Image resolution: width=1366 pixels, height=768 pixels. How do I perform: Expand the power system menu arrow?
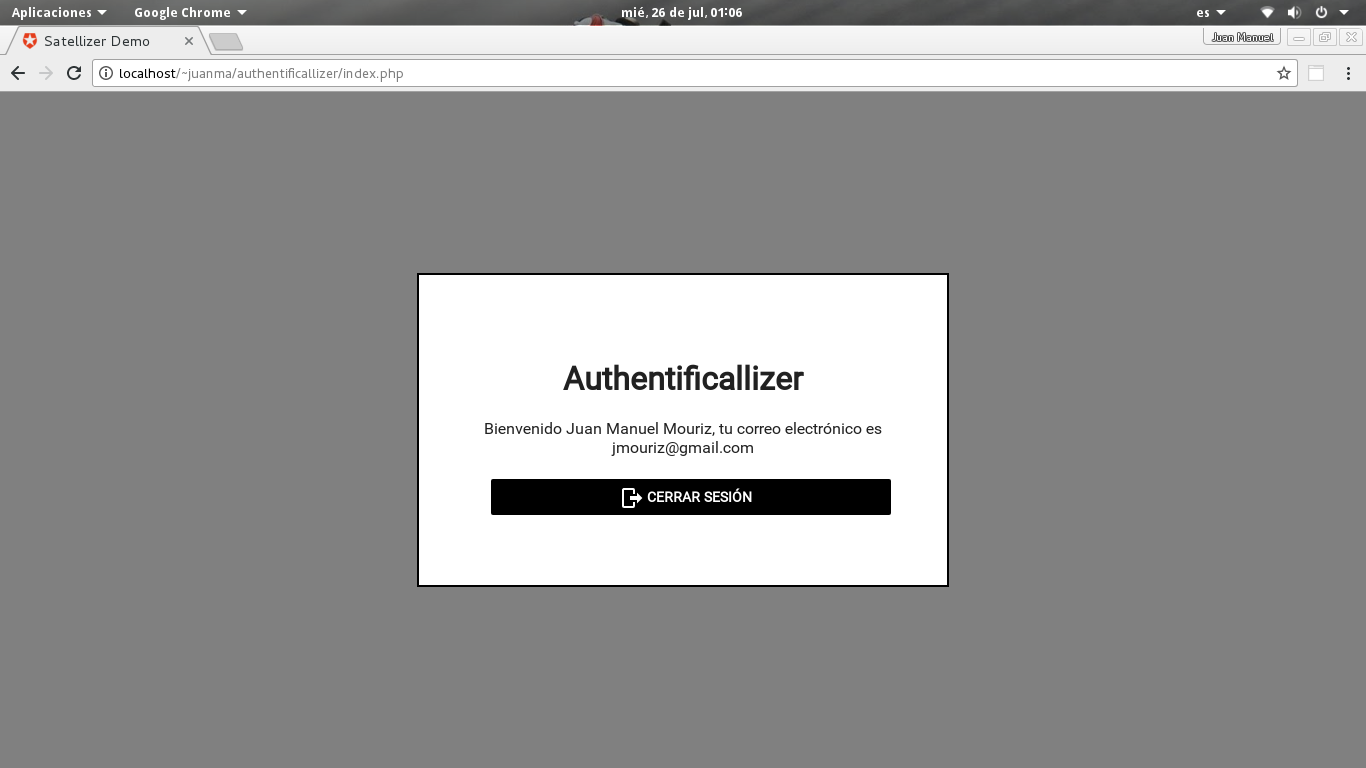(x=1344, y=13)
